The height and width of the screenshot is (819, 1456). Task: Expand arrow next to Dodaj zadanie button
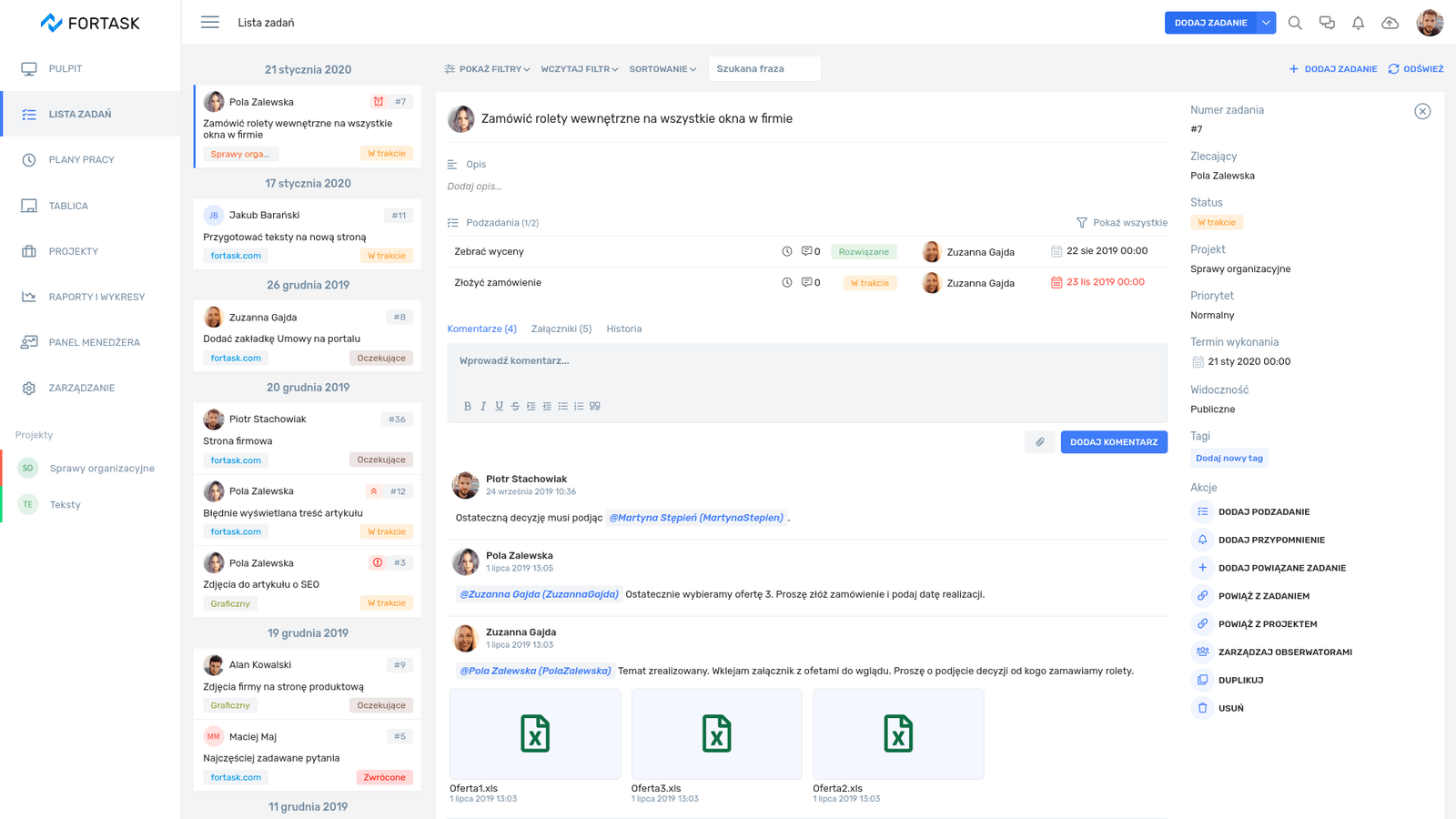pos(1266,23)
